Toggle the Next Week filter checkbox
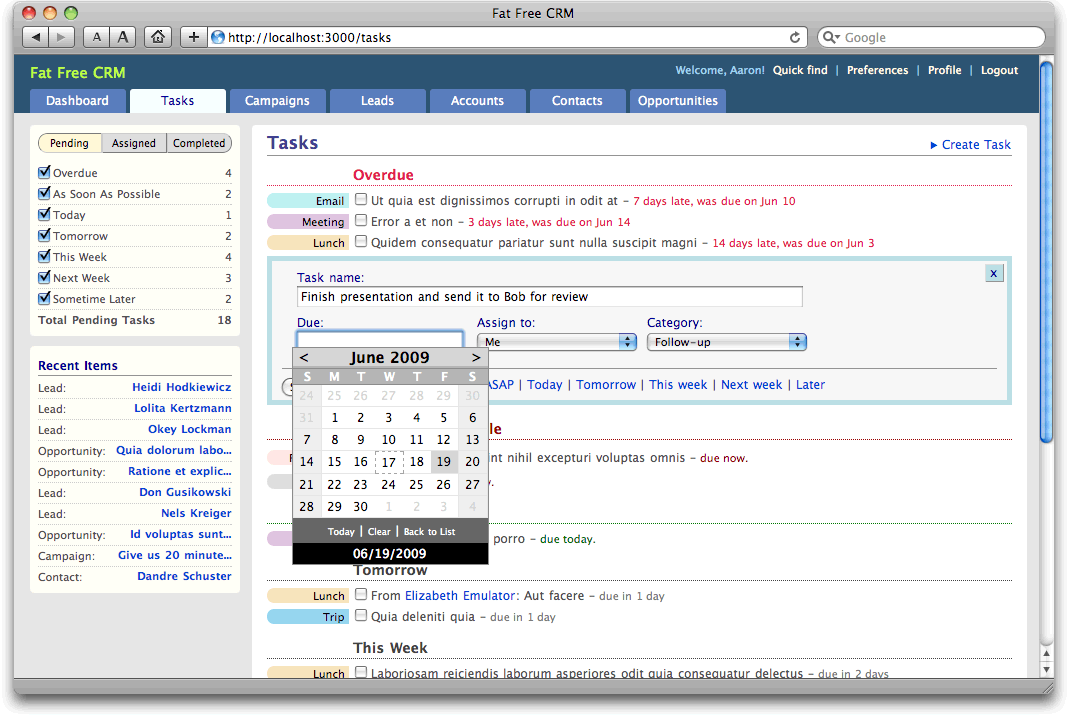The width and height of the screenshot is (1068, 717). coord(44,278)
